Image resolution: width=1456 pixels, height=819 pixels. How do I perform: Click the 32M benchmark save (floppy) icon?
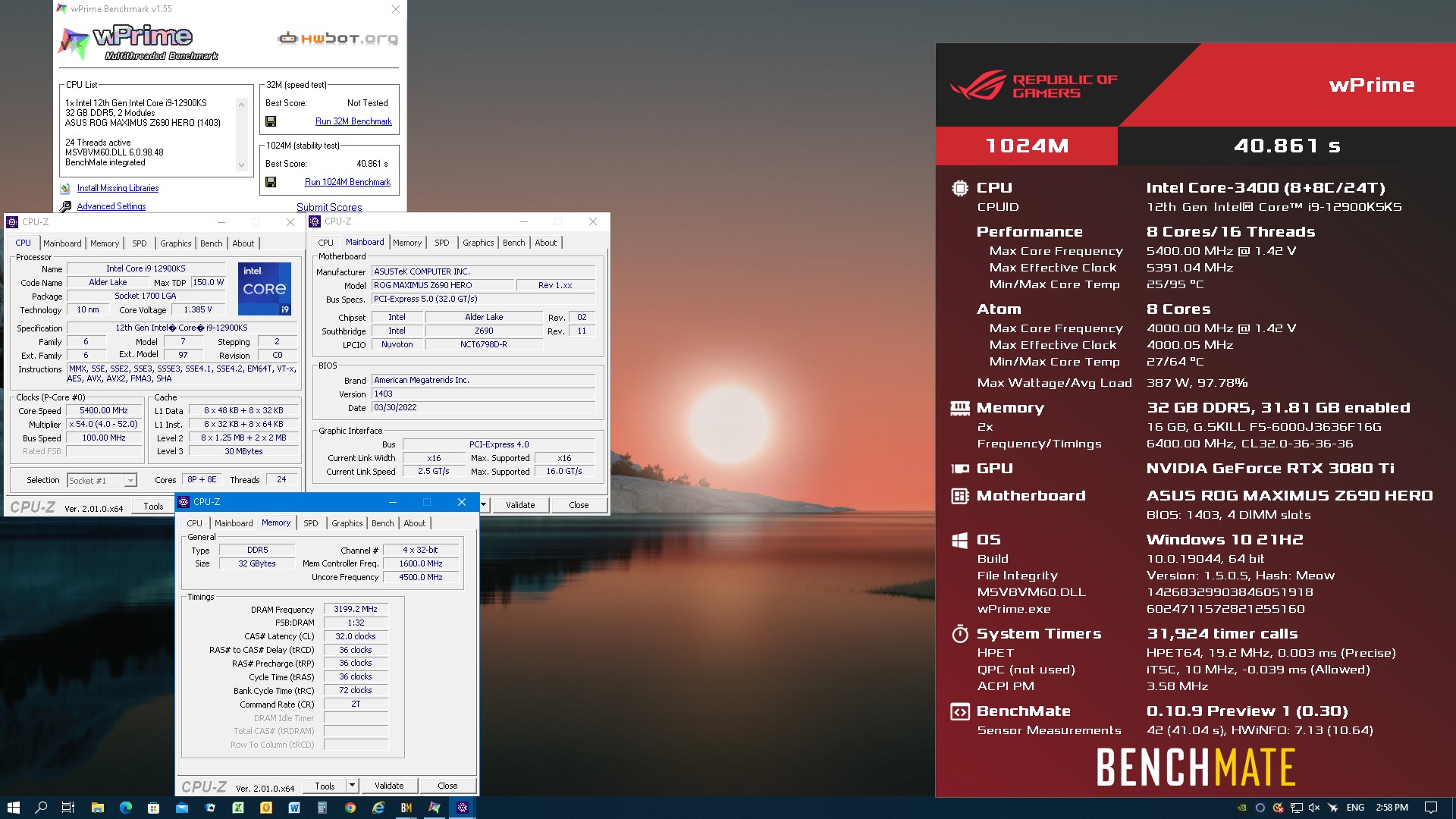271,121
